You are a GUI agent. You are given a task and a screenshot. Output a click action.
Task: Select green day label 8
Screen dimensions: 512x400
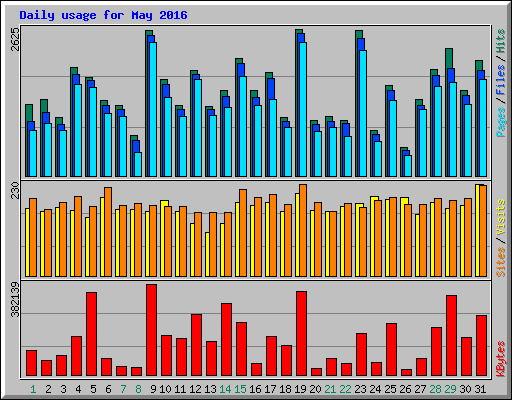click(138, 389)
